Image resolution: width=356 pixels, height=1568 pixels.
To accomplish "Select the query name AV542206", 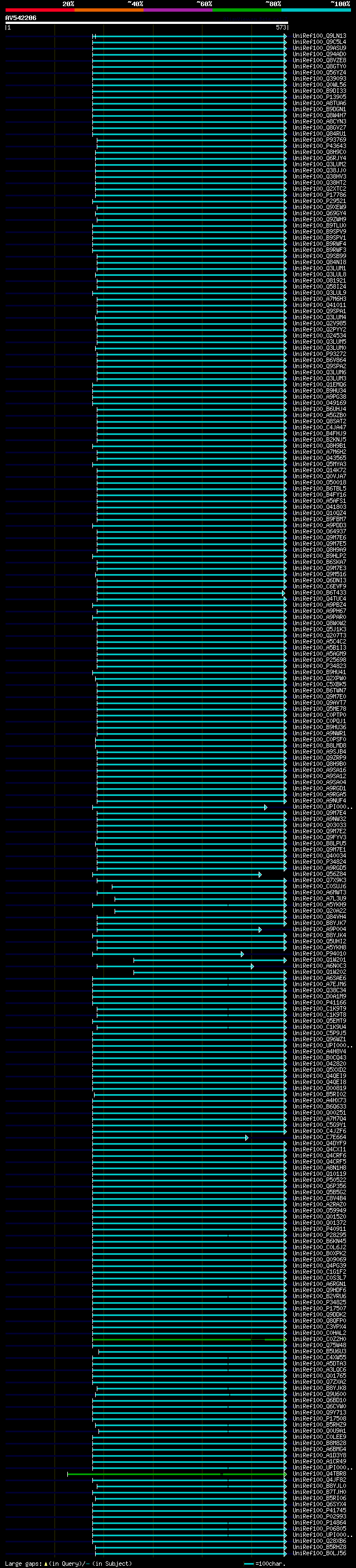I will point(21,18).
